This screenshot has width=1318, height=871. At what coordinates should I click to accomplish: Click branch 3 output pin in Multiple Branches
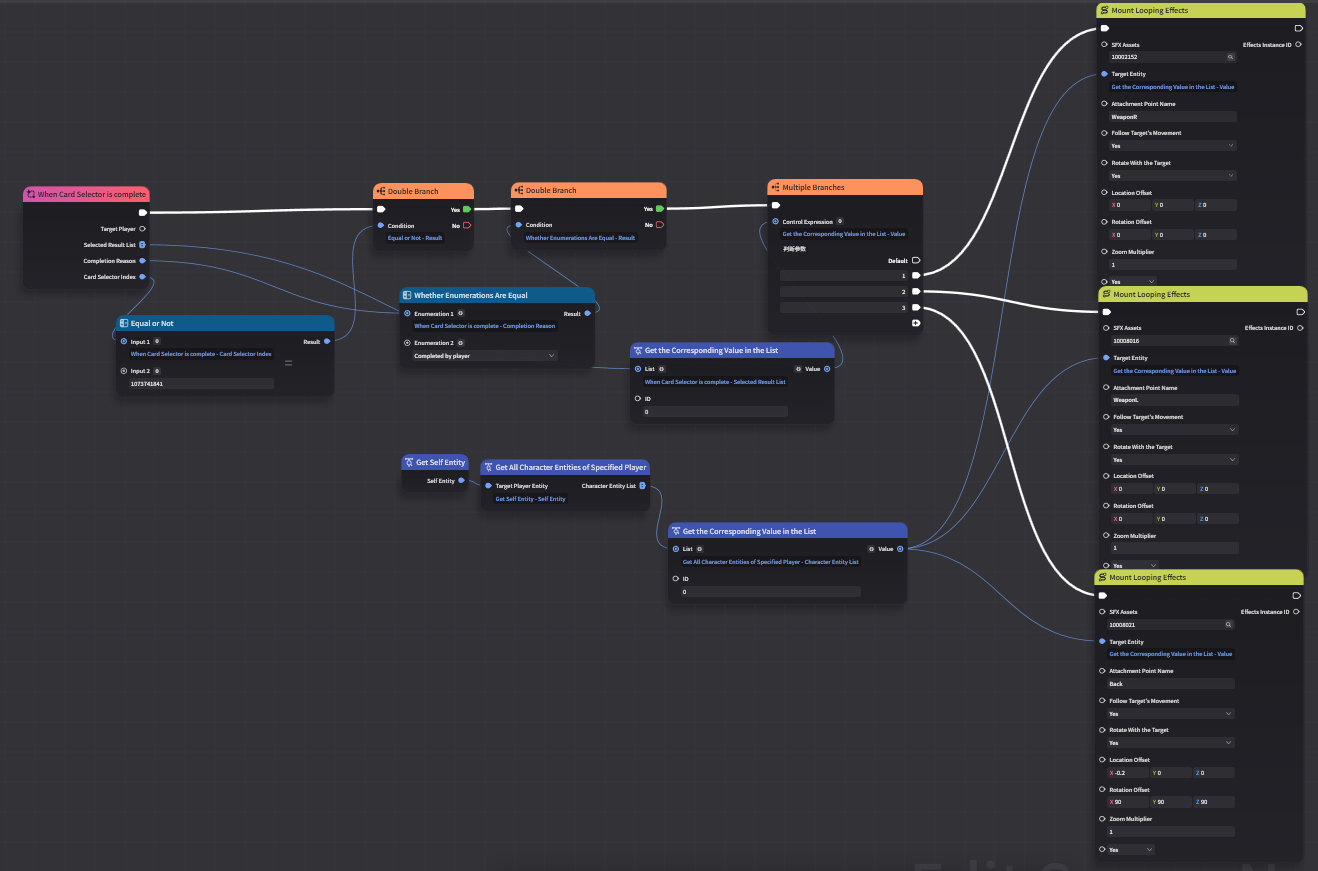(x=916, y=307)
